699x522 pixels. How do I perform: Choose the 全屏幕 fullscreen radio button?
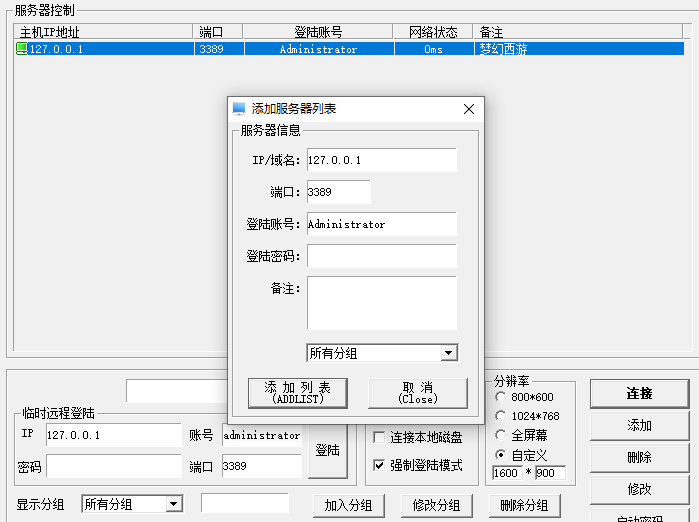[501, 435]
